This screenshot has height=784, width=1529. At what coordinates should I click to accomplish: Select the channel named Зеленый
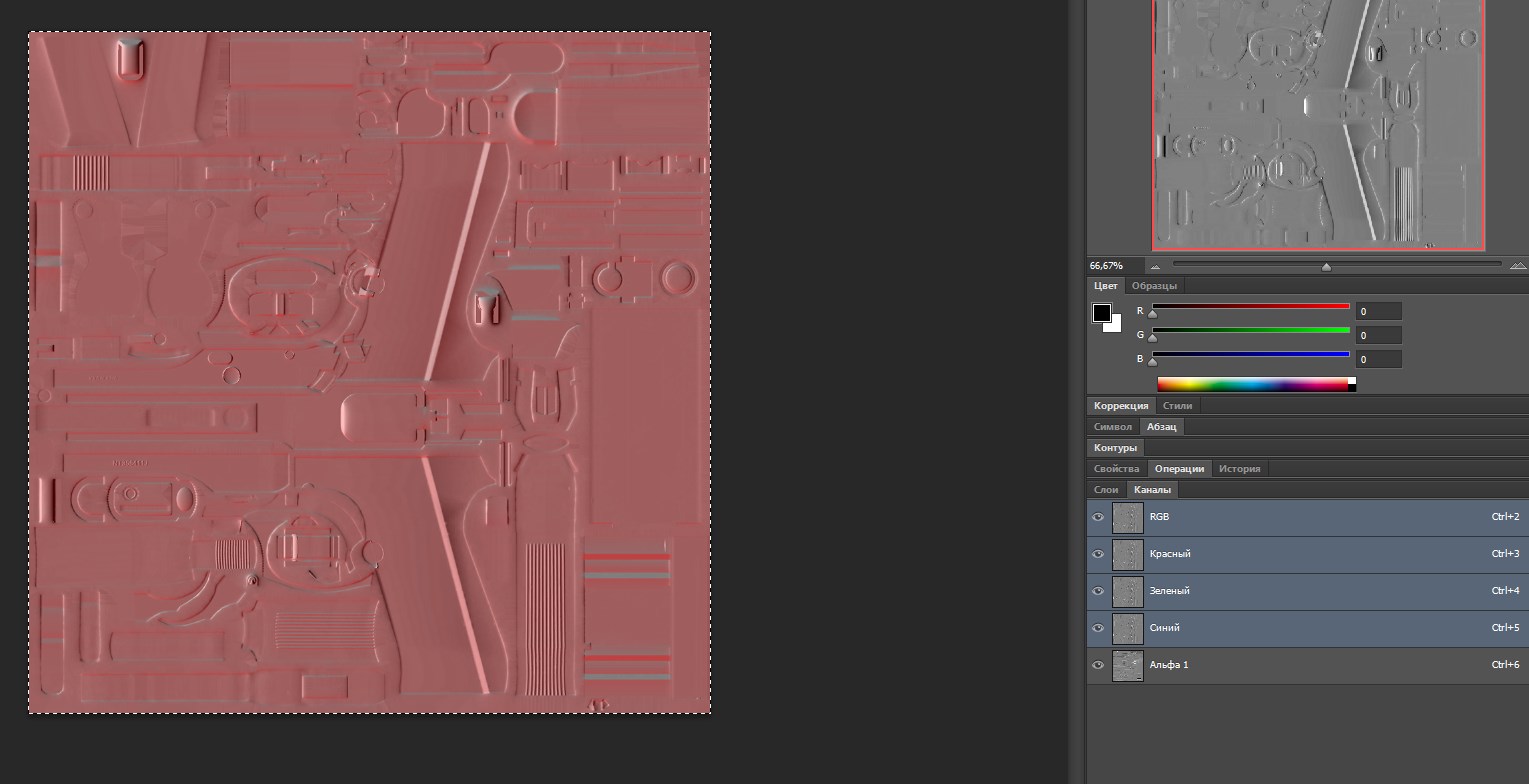point(1307,591)
